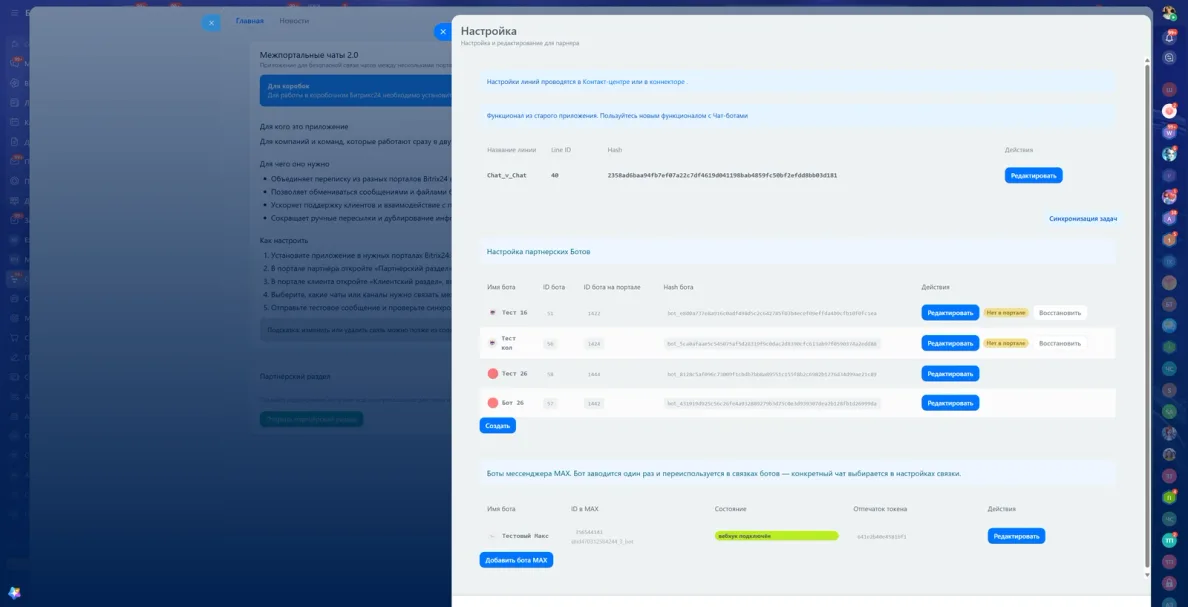Viewport: 1188px width, 607px height.
Task: Click the token fingerprint of Тестовый Макс
Action: [x=881, y=537]
